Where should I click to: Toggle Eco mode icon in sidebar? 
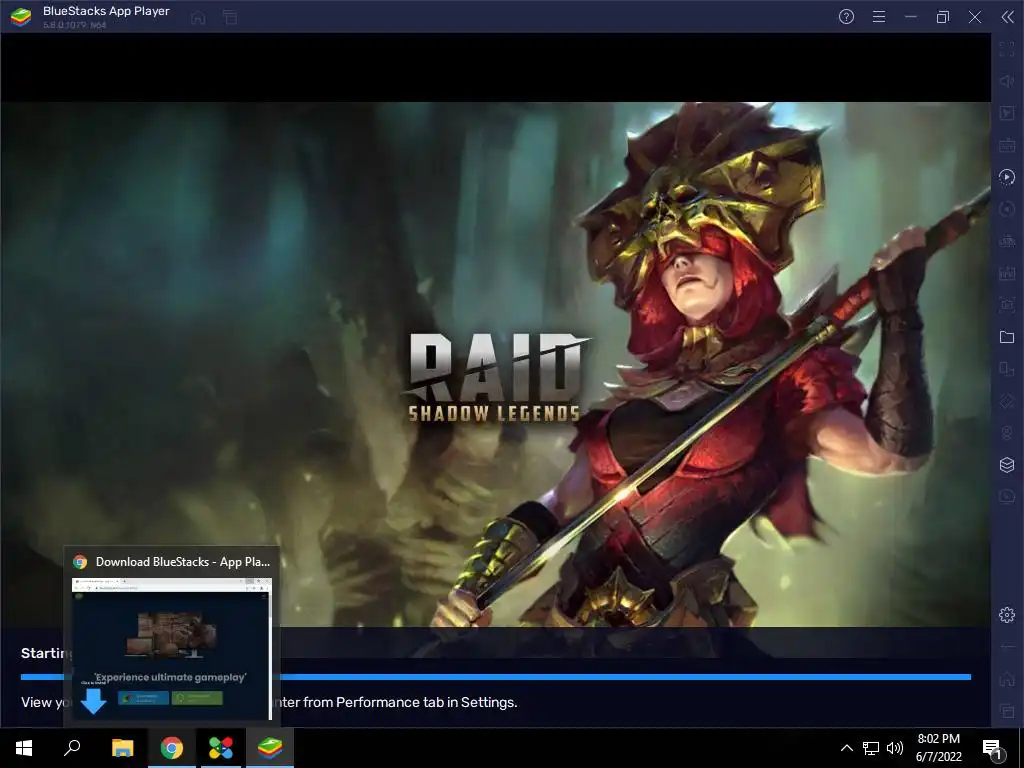coord(1007,497)
